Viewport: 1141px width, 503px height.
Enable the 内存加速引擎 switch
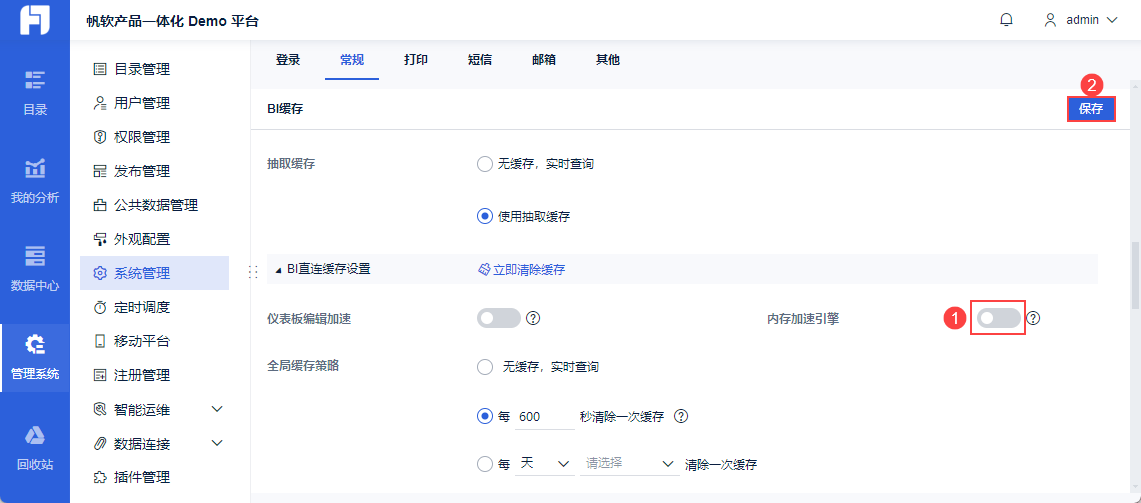pos(999,318)
